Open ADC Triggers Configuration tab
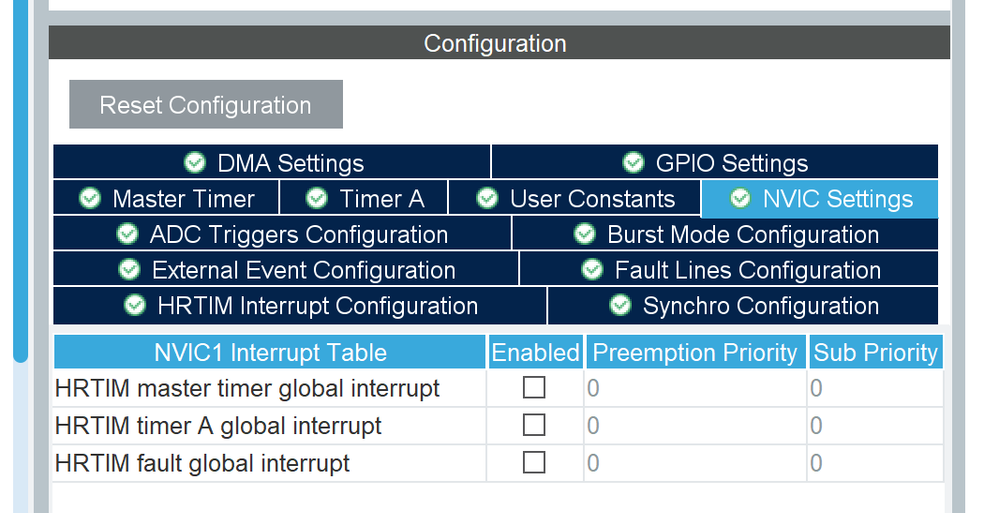This screenshot has width=999, height=513. [x=282, y=234]
